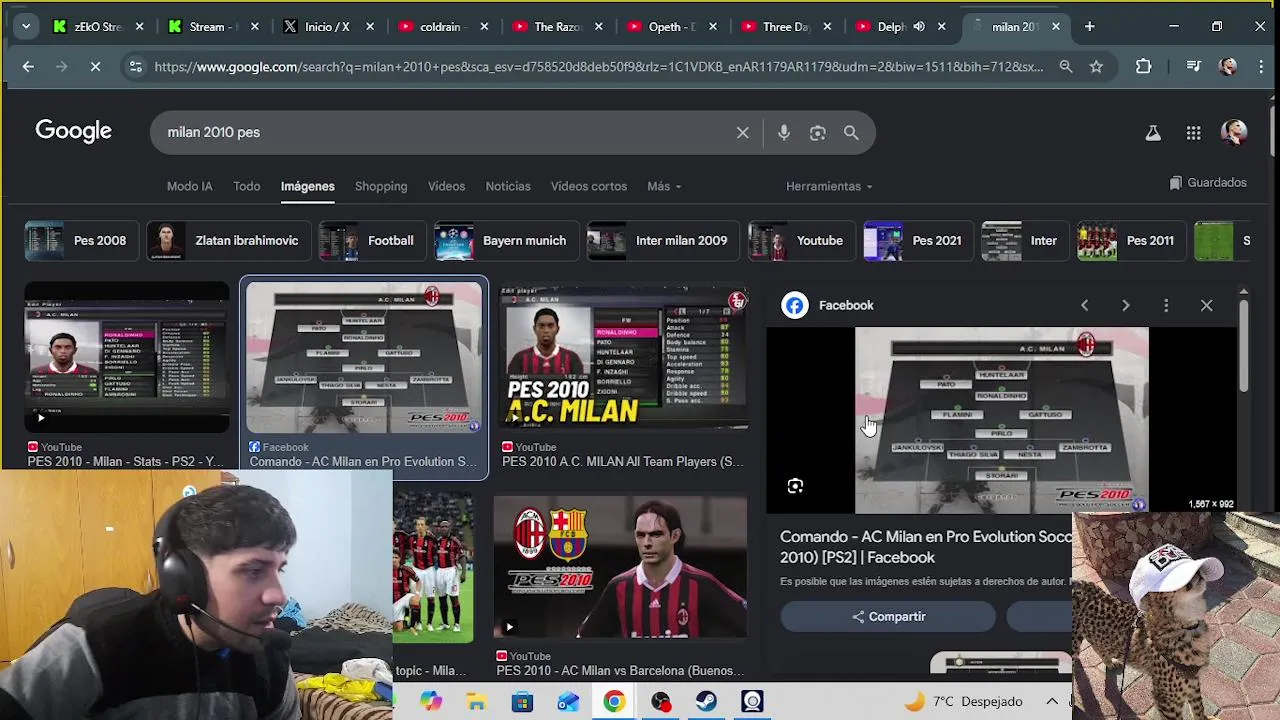Open Search Labs flask icon

click(1152, 132)
